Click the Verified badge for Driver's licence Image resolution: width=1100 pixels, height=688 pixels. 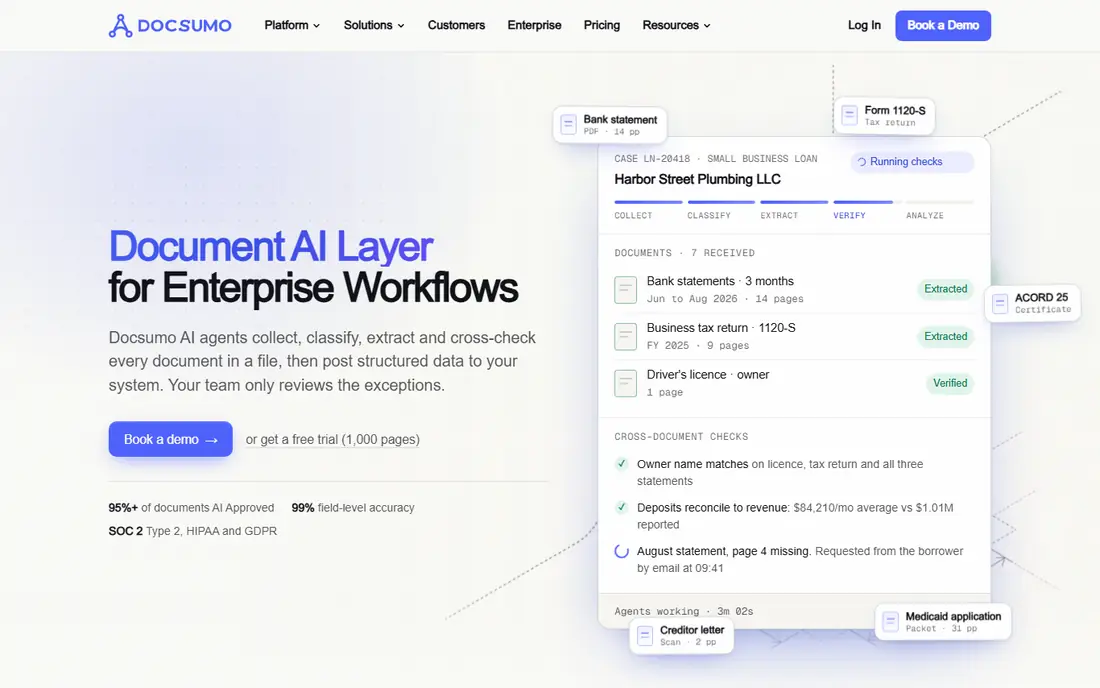[950, 384]
